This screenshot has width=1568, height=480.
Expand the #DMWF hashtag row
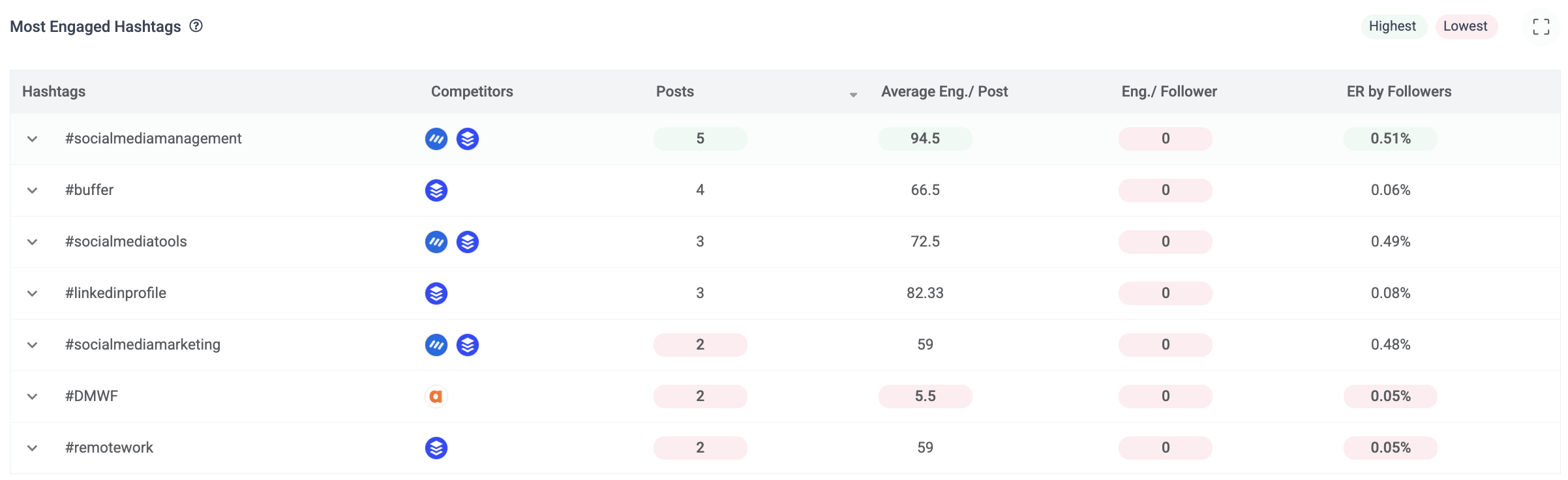(x=32, y=397)
